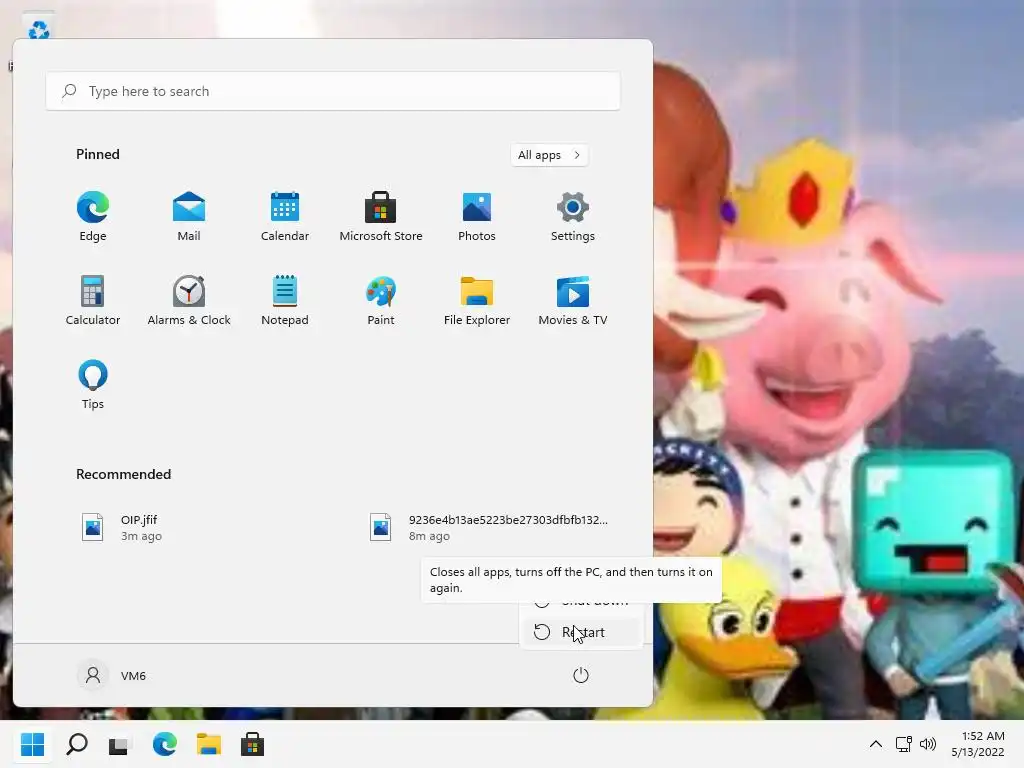Open the Paint app
1024x768 pixels.
pyautogui.click(x=381, y=300)
